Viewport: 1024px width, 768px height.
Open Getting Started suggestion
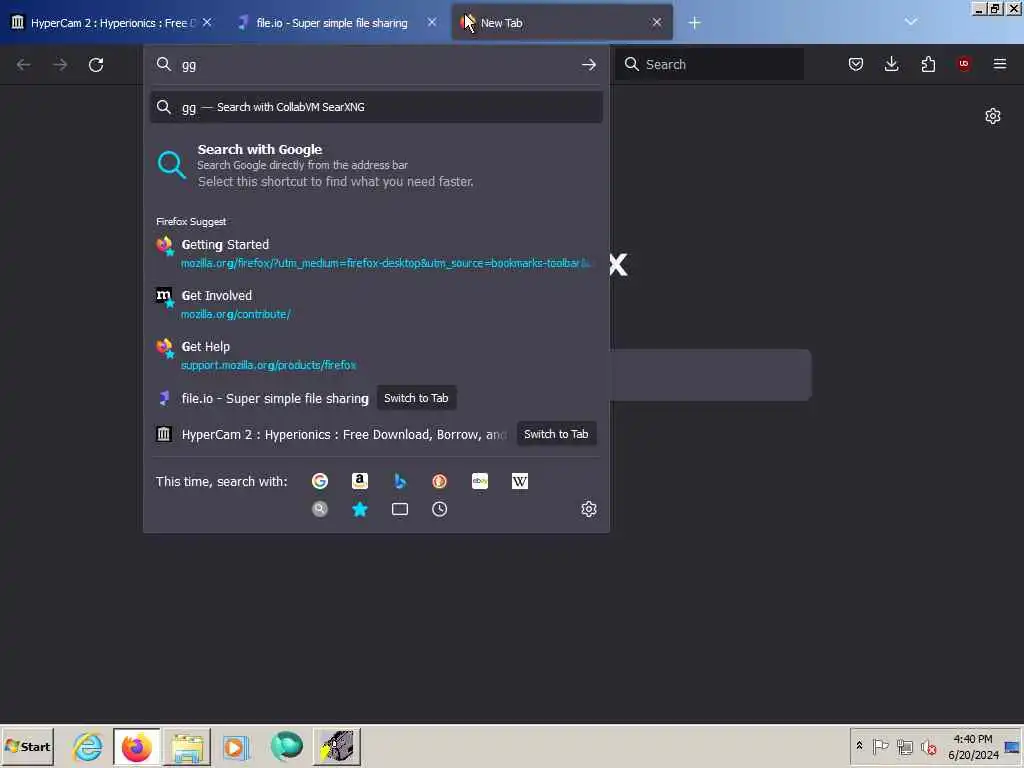pyautogui.click(x=376, y=253)
